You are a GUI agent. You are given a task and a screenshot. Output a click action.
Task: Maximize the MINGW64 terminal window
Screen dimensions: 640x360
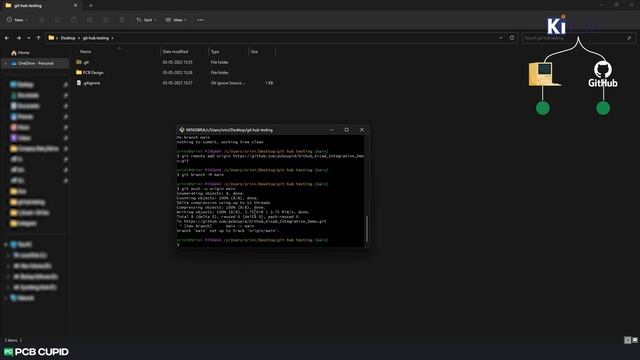click(x=347, y=130)
